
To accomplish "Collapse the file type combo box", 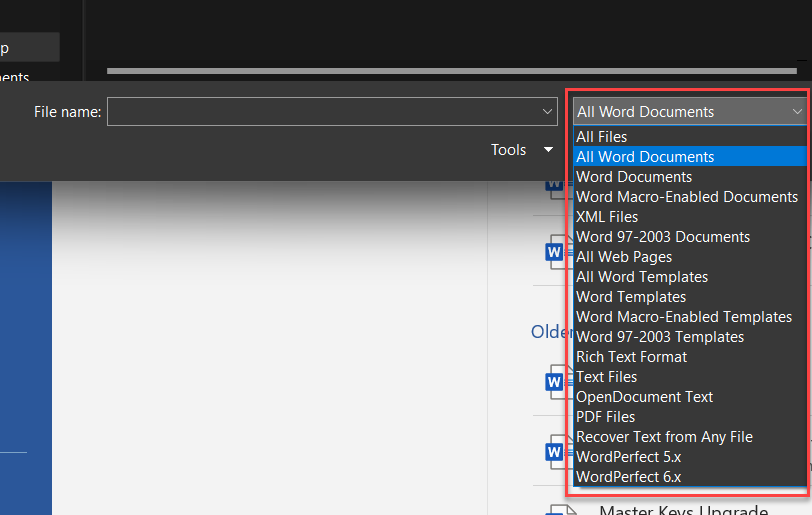I will click(x=797, y=111).
